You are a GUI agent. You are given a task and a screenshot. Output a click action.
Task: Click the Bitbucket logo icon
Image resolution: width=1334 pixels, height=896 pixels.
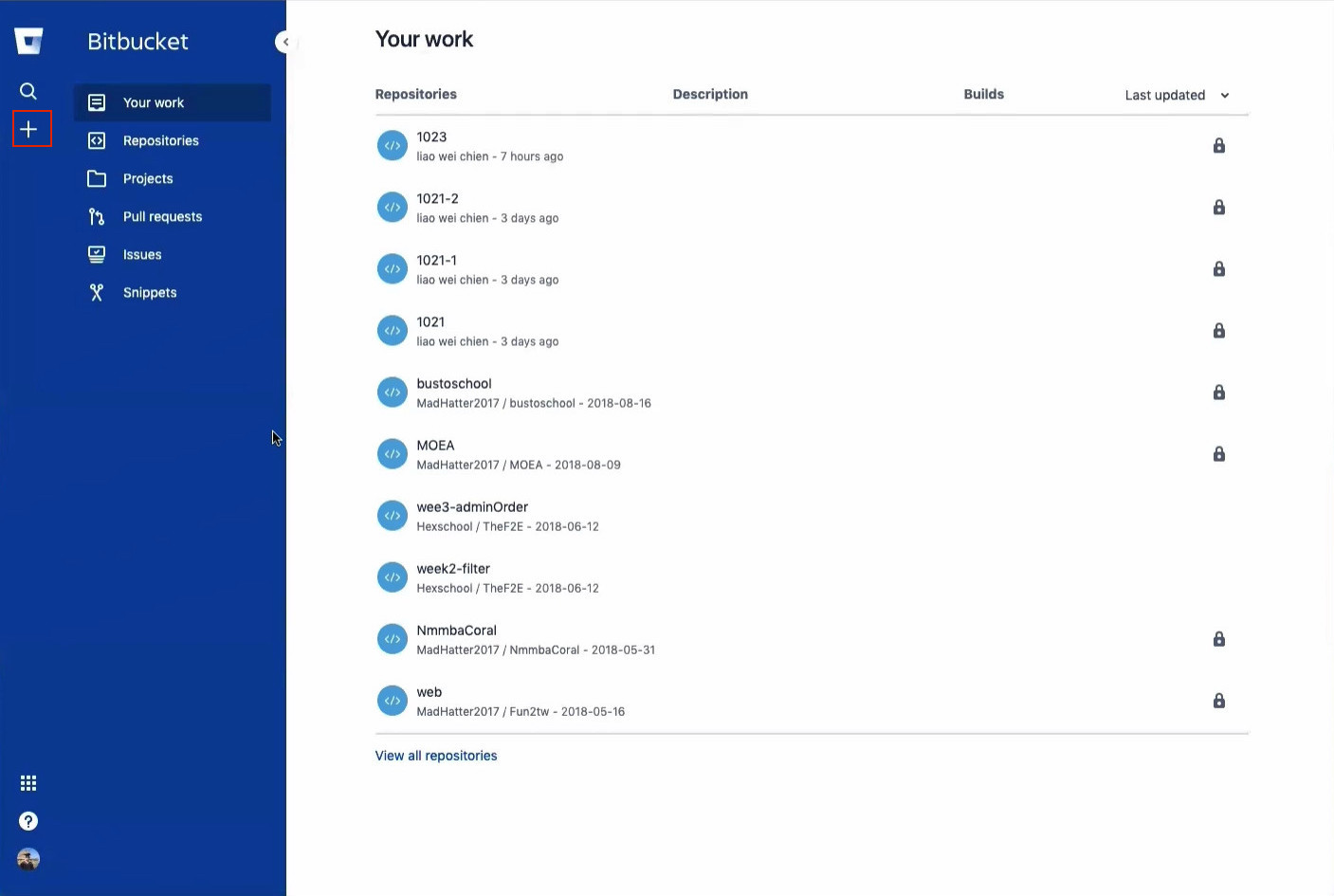click(28, 41)
